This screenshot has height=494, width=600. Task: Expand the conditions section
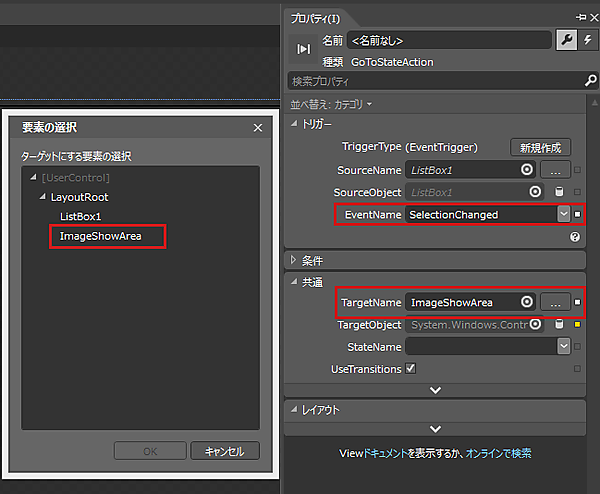[293, 260]
